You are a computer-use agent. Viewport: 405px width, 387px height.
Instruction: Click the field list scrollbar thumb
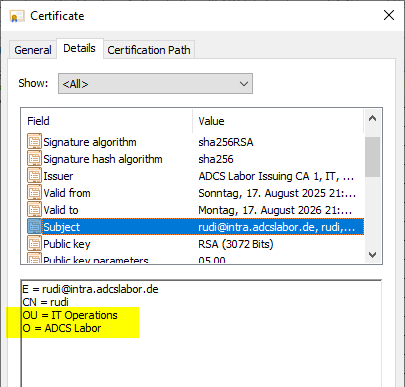click(x=372, y=157)
